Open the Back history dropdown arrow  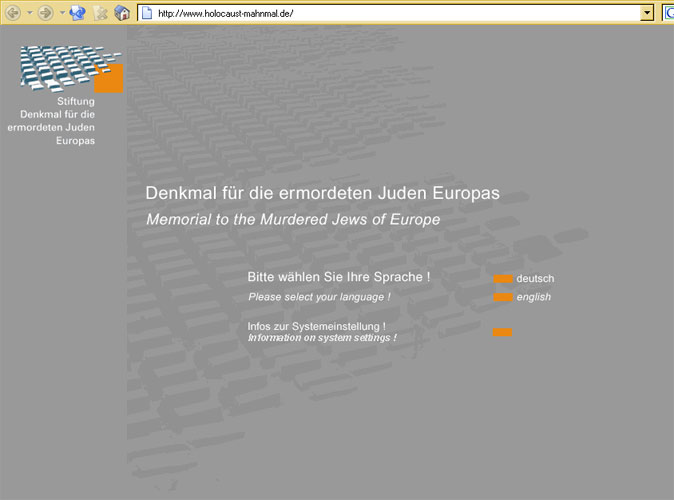pos(29,13)
